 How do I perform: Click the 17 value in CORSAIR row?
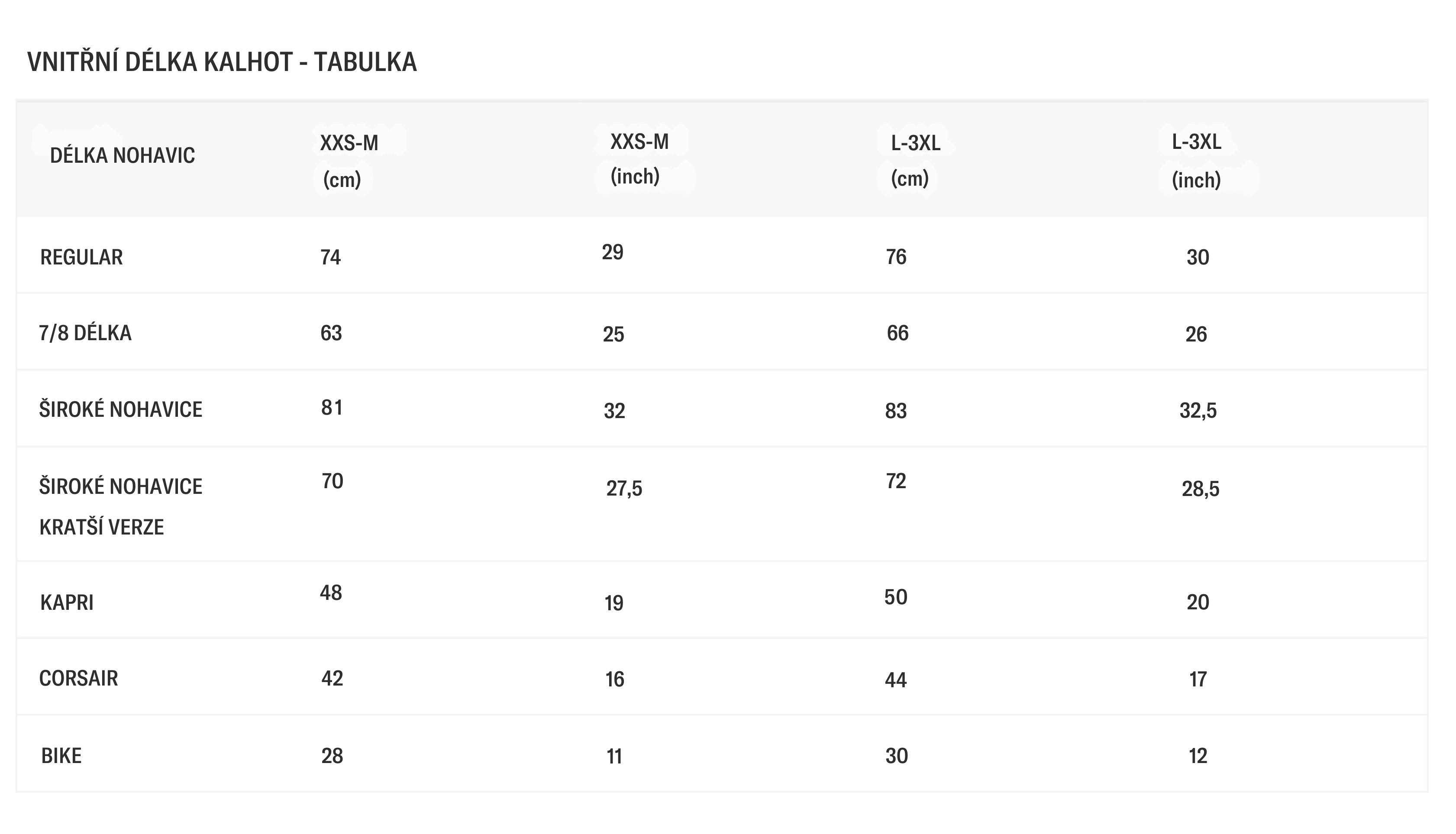pos(1198,679)
